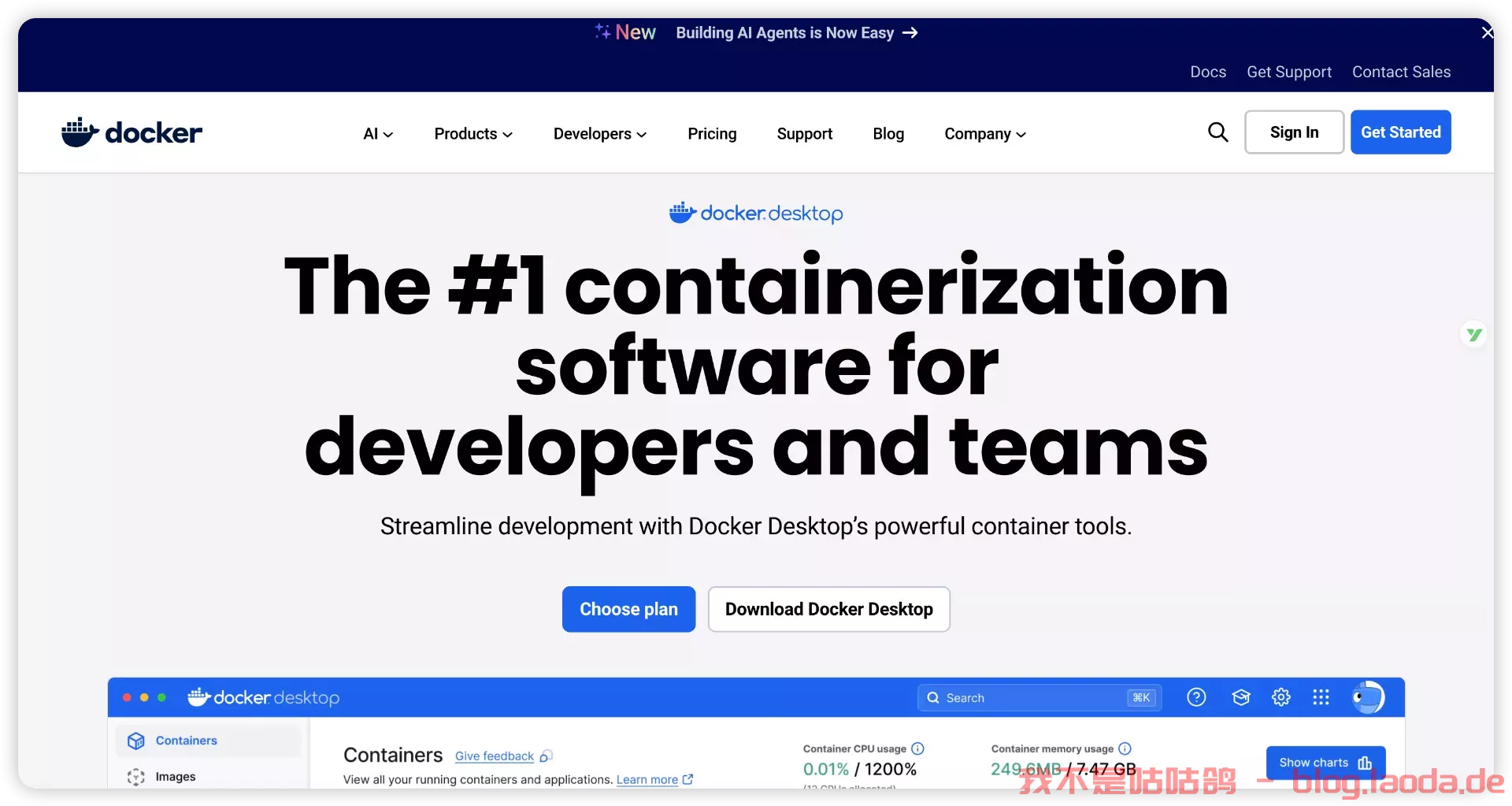Click the Learn more link

click(x=647, y=780)
